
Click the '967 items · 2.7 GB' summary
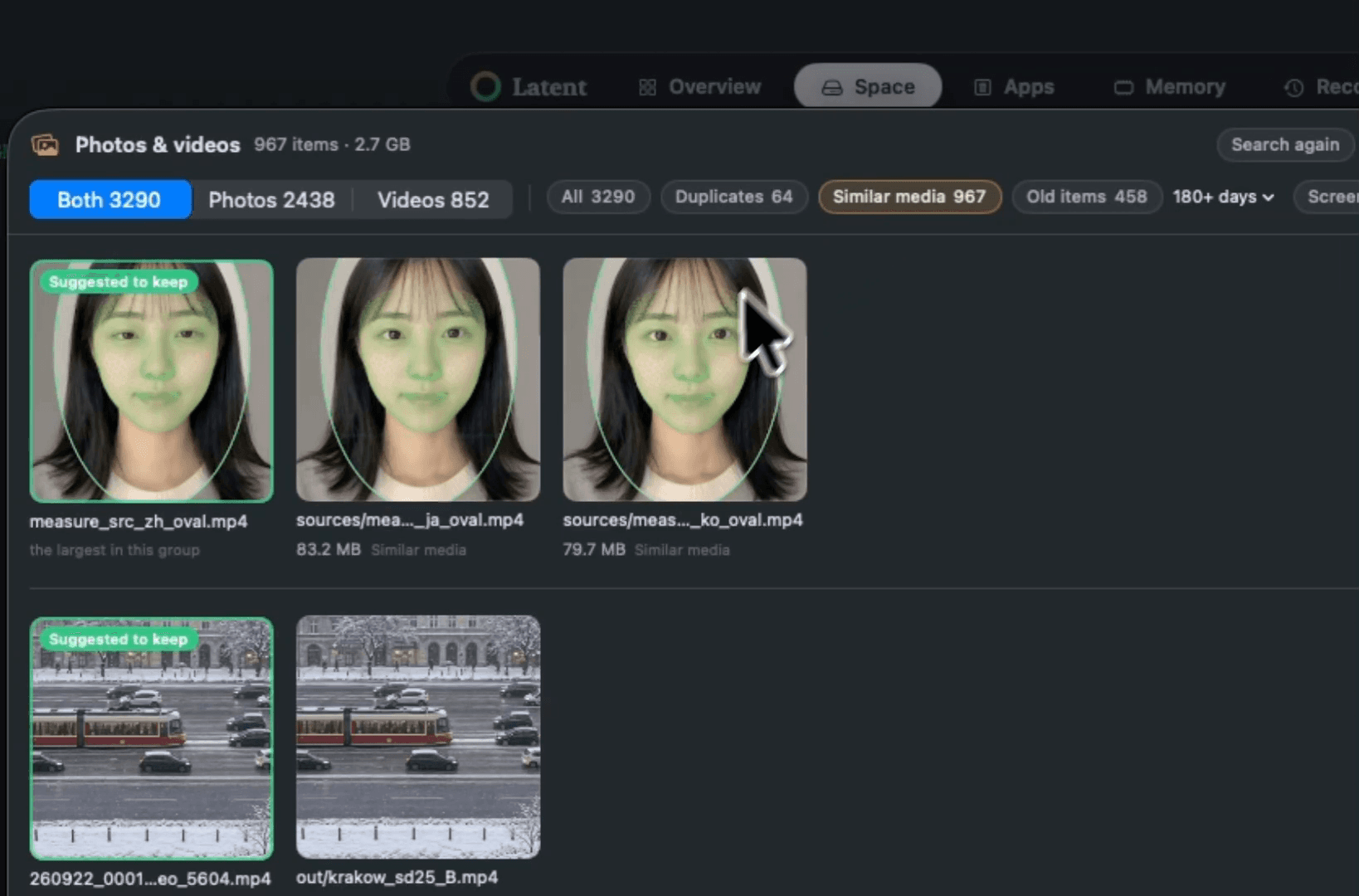332,144
